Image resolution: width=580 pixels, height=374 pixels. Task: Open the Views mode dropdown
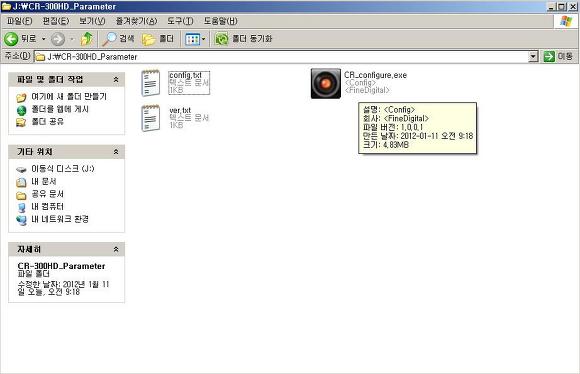pyautogui.click(x=195, y=39)
